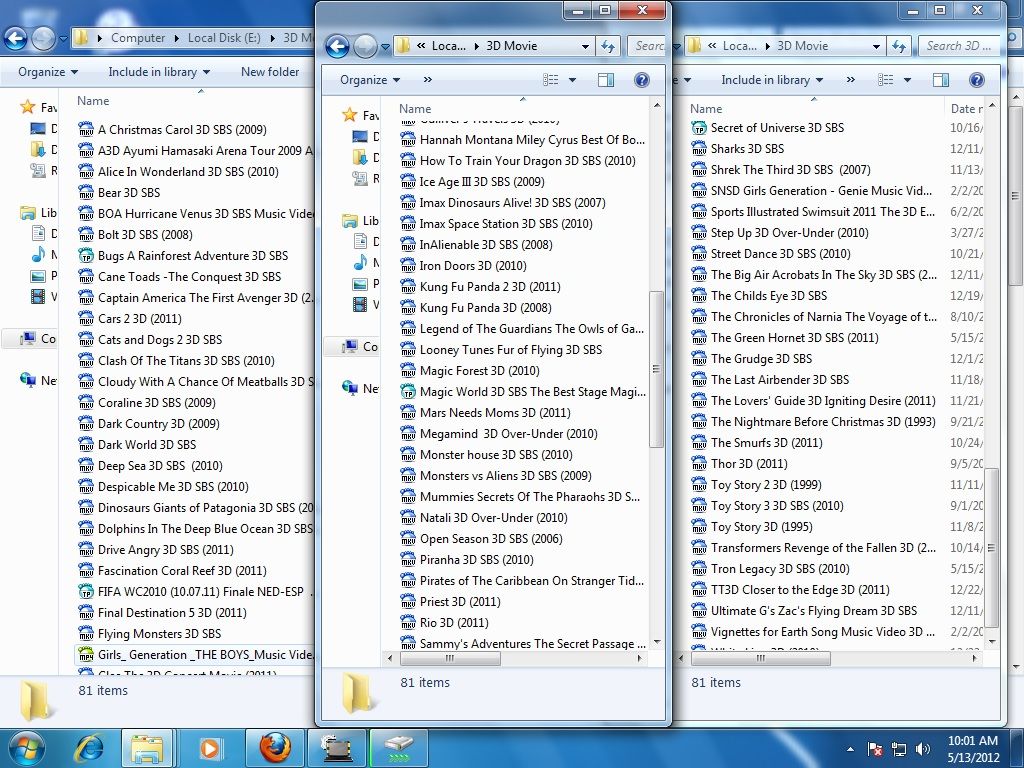This screenshot has height=768, width=1024.
Task: Sort by the Date column in the right window
Action: (x=966, y=109)
